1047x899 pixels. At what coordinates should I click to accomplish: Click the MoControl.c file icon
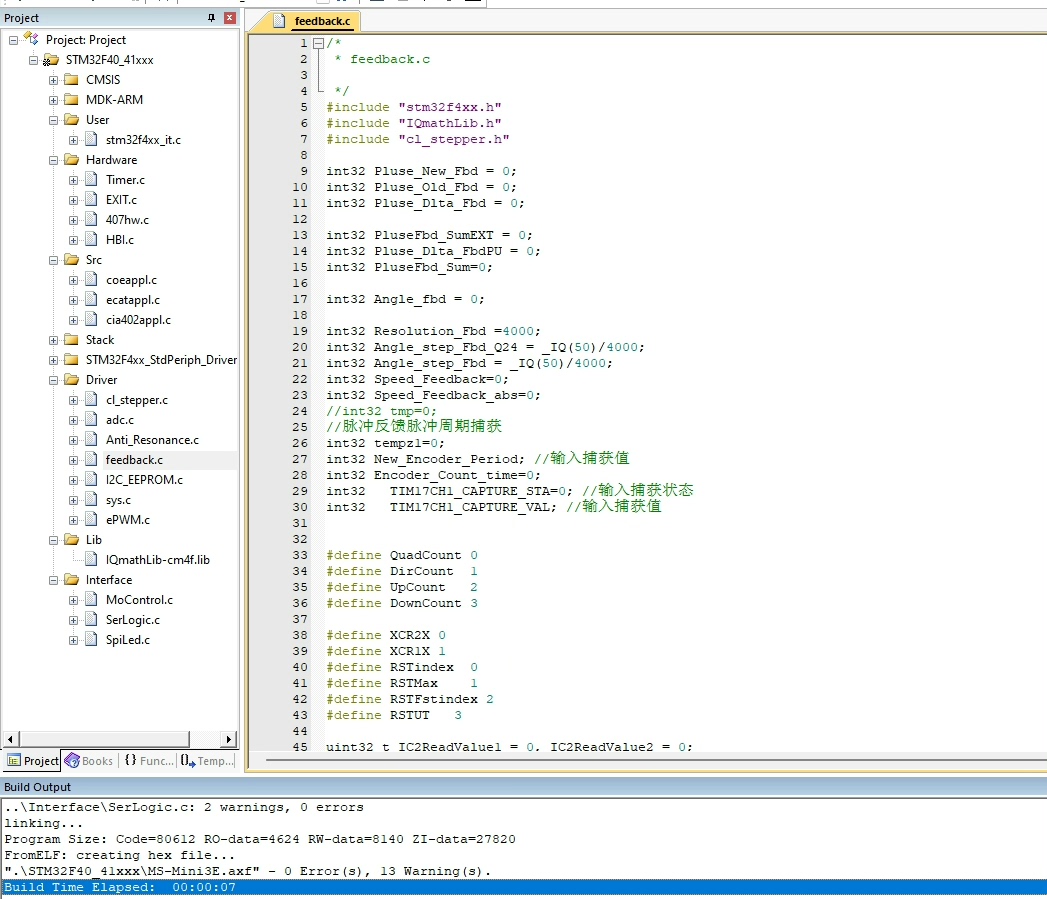pyautogui.click(x=91, y=600)
